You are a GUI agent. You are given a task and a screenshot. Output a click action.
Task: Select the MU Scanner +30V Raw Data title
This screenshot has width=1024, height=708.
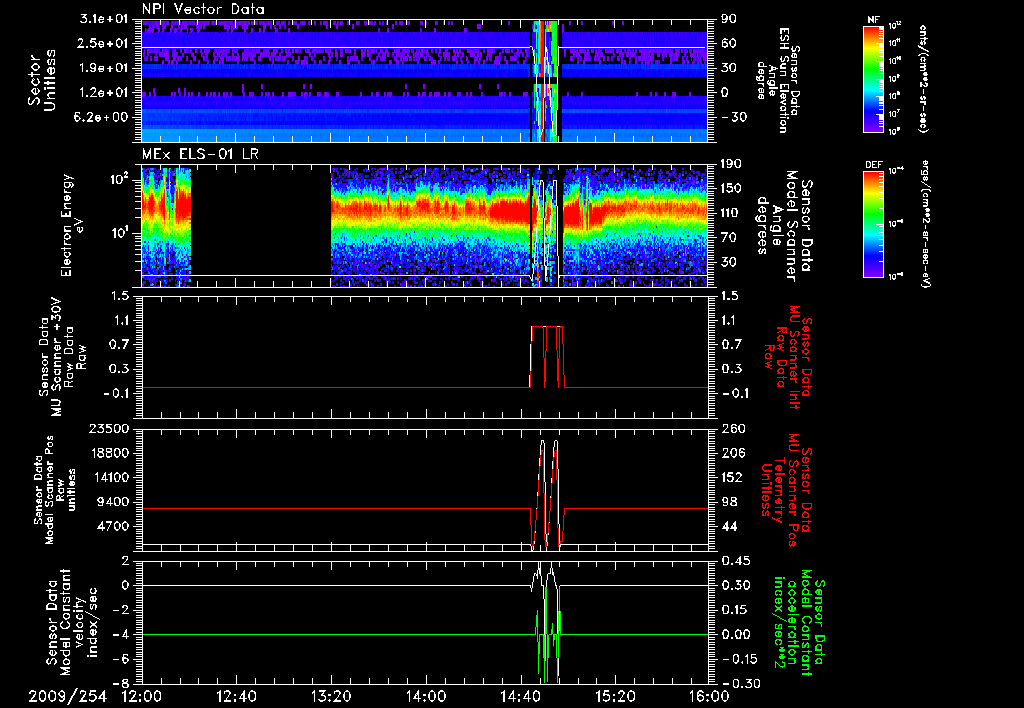[63, 357]
